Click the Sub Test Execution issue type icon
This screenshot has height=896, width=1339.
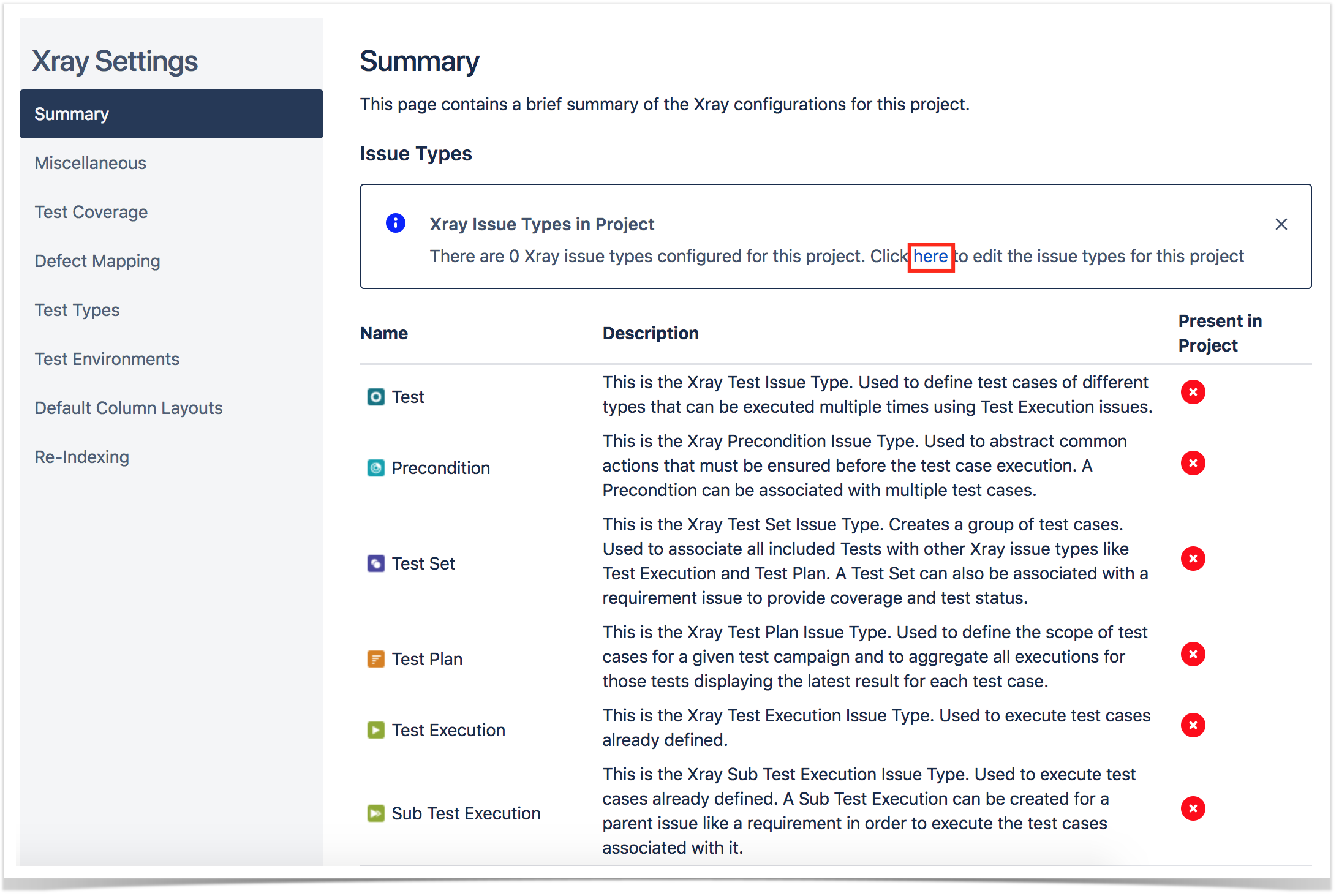375,813
